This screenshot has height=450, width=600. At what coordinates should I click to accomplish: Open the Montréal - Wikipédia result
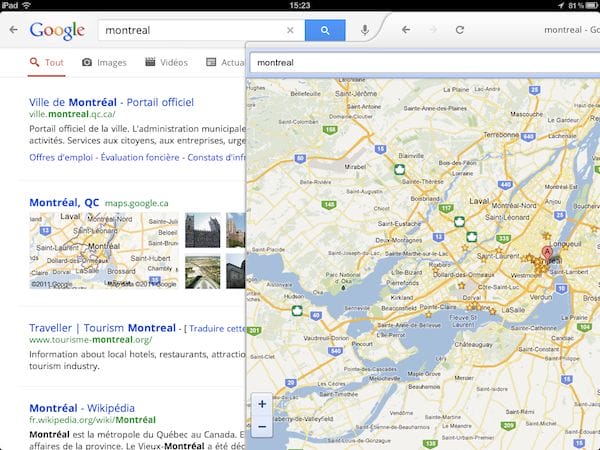(82, 408)
